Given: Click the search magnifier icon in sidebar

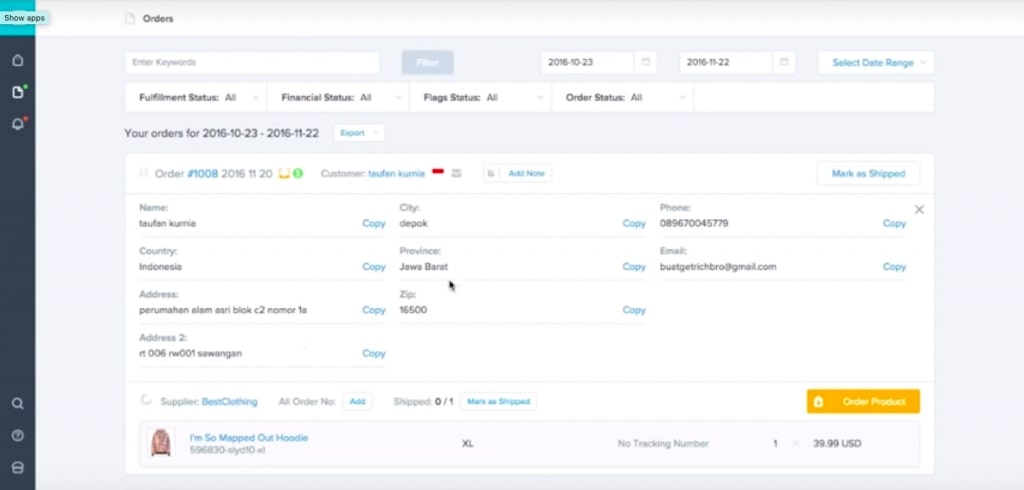Looking at the screenshot, I should click(17, 404).
